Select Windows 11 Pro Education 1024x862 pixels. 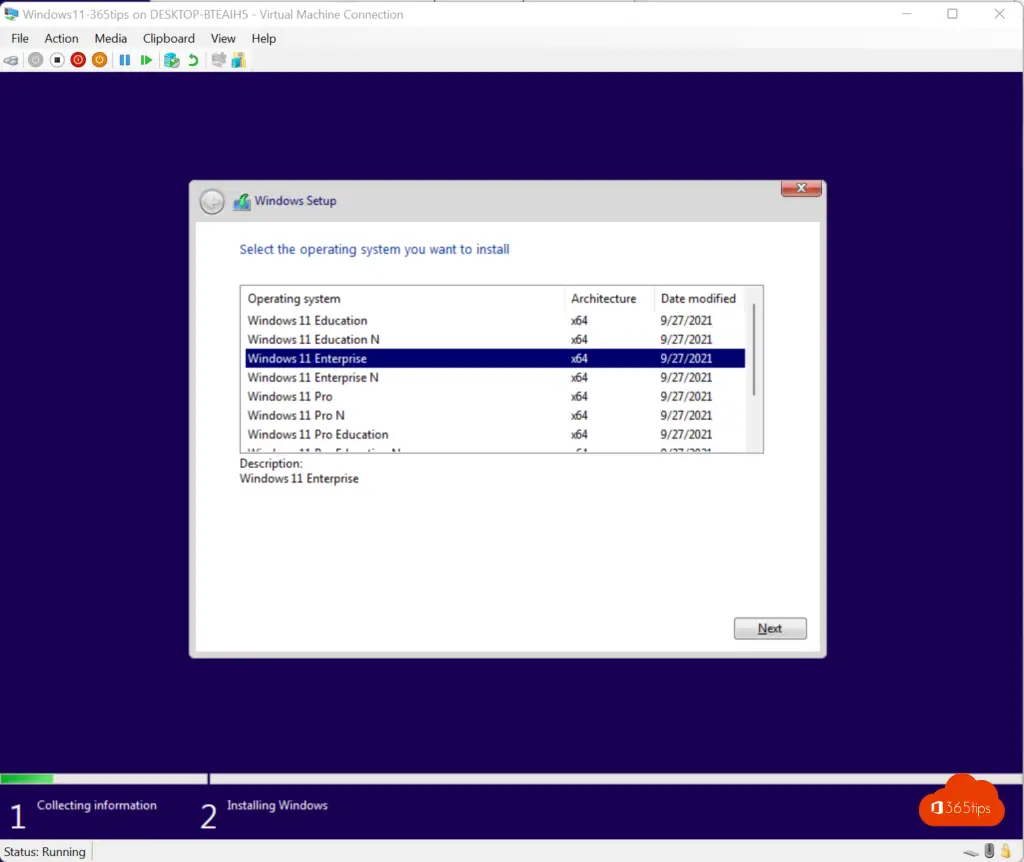click(495, 434)
